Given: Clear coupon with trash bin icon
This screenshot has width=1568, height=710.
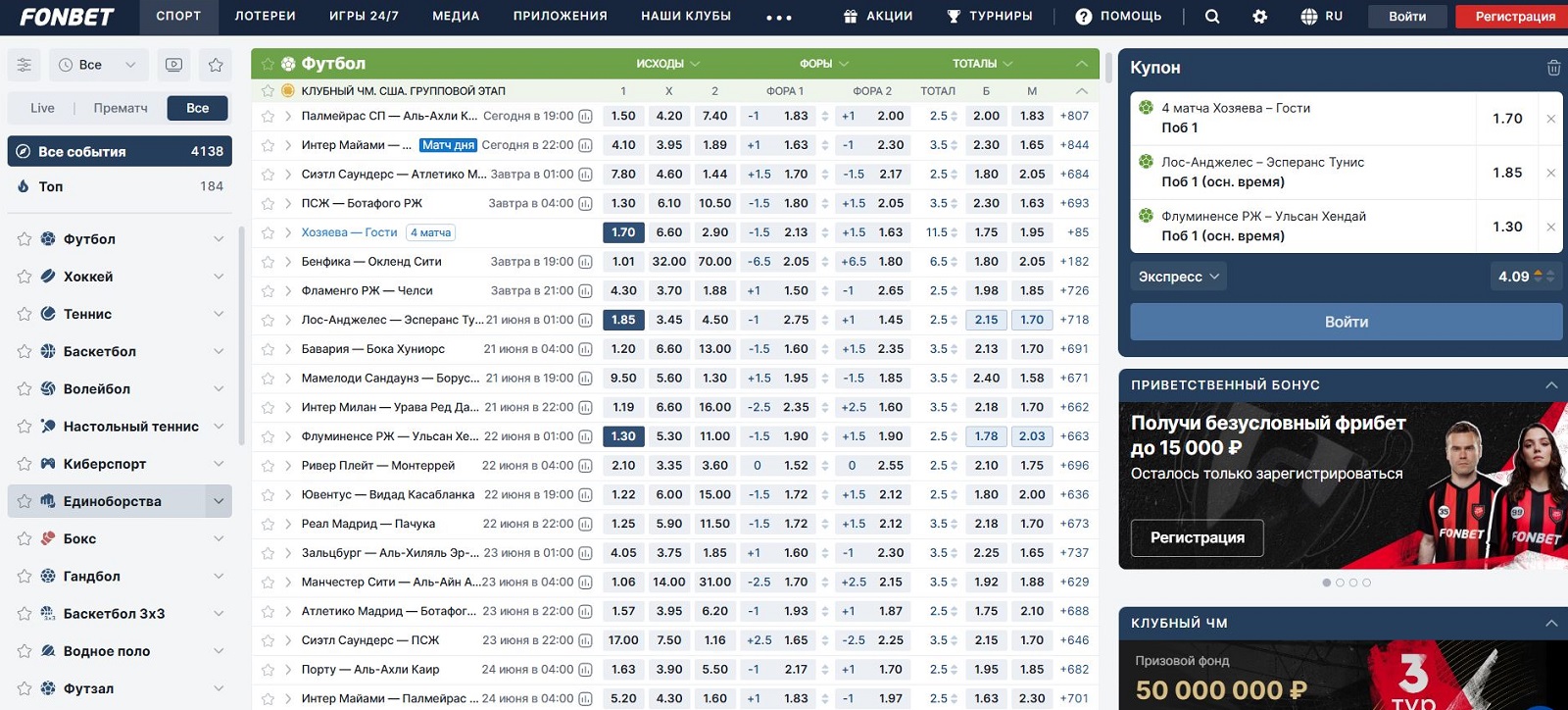Looking at the screenshot, I should pos(1553,68).
